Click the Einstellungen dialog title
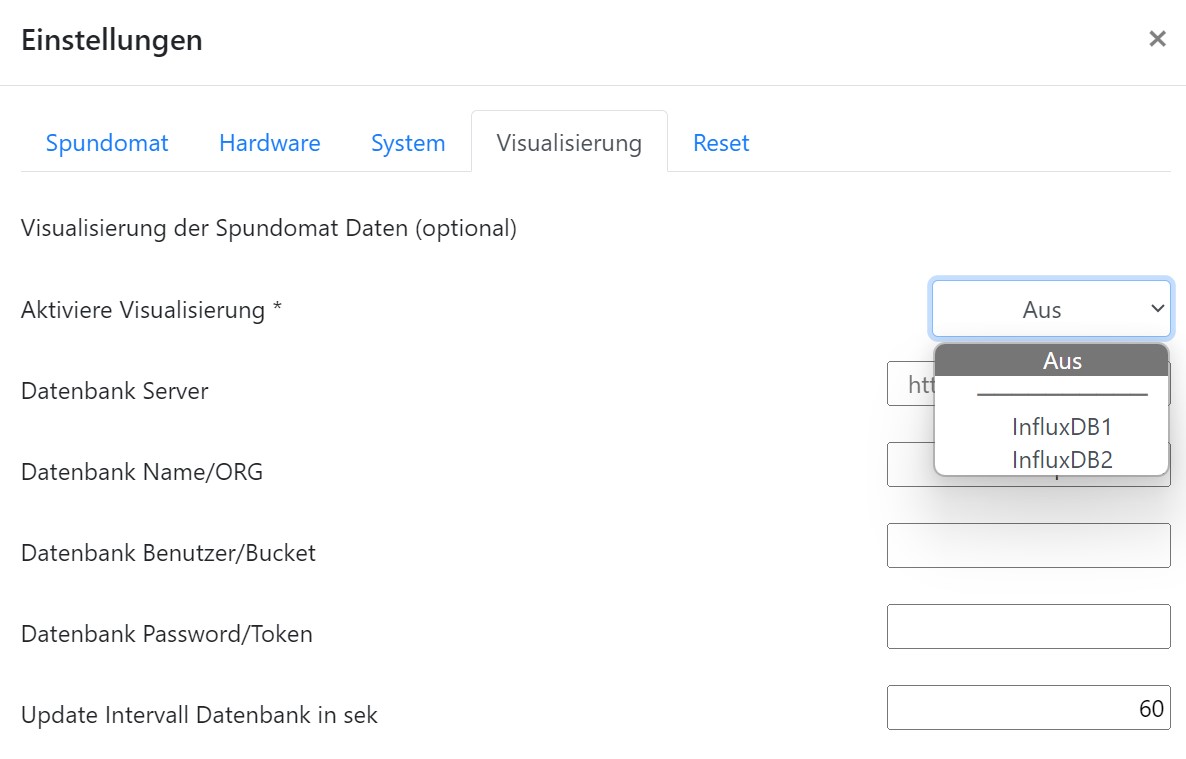 coord(112,40)
